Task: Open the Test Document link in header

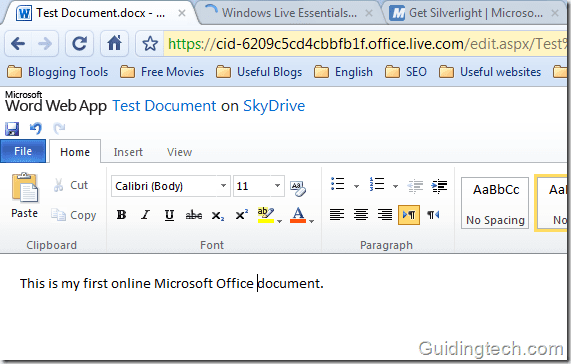Action: pyautogui.click(x=164, y=106)
